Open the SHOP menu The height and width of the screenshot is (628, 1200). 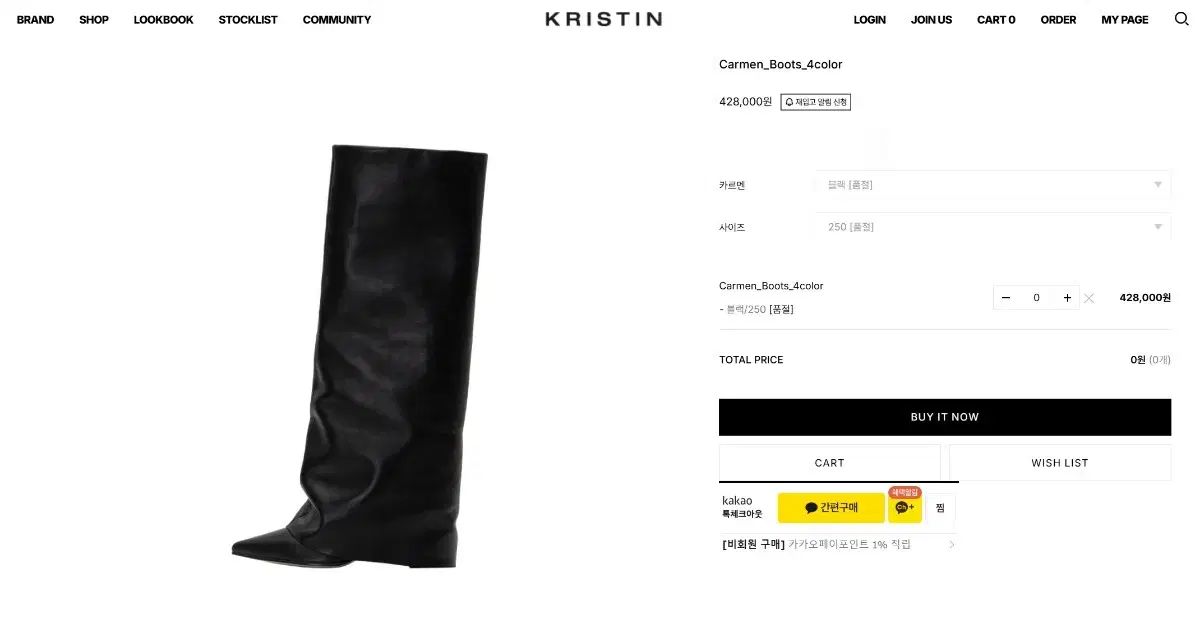tap(94, 20)
